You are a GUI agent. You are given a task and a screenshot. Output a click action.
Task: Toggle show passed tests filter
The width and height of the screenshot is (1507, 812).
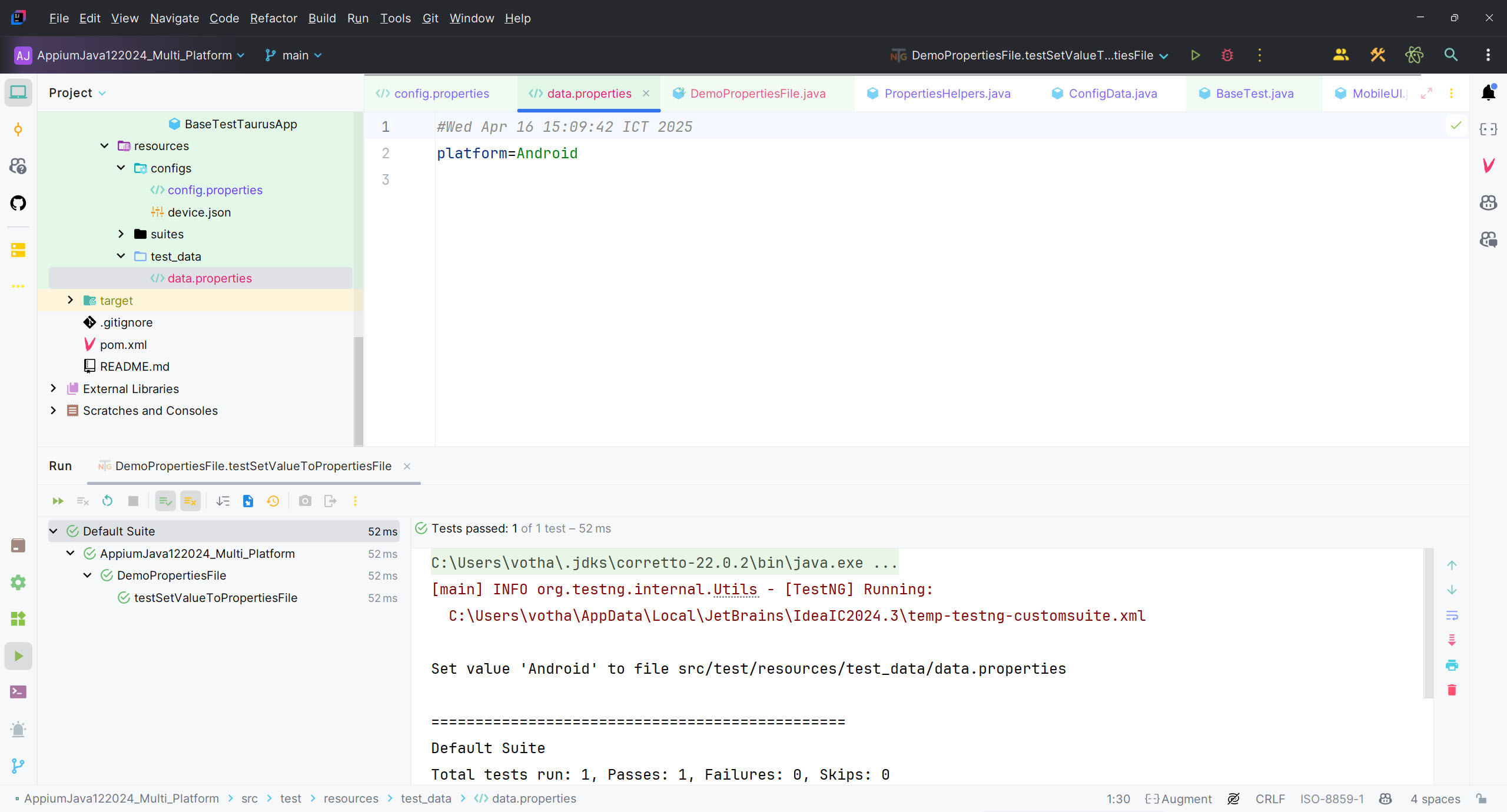165,501
